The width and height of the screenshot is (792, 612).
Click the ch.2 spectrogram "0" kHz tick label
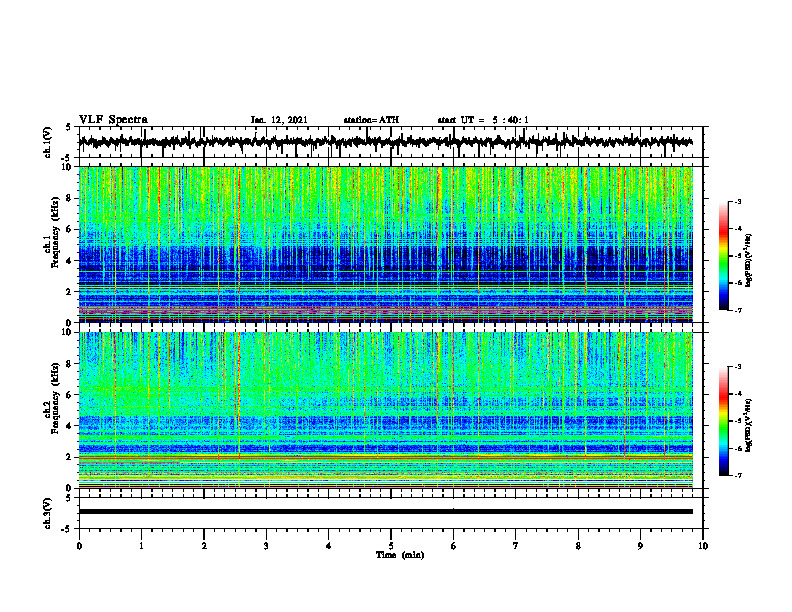tap(70, 488)
